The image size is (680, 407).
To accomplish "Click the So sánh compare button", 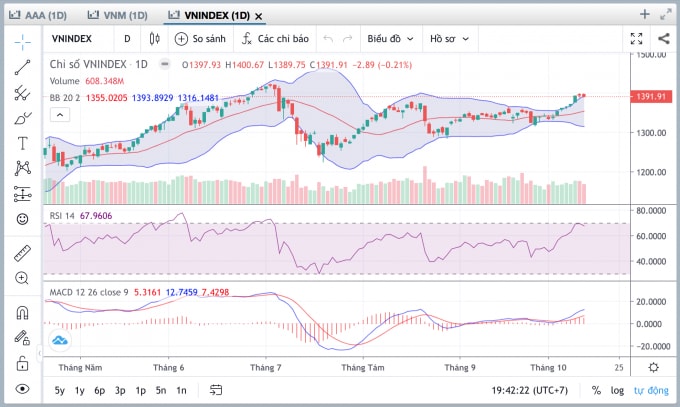I will (200, 39).
